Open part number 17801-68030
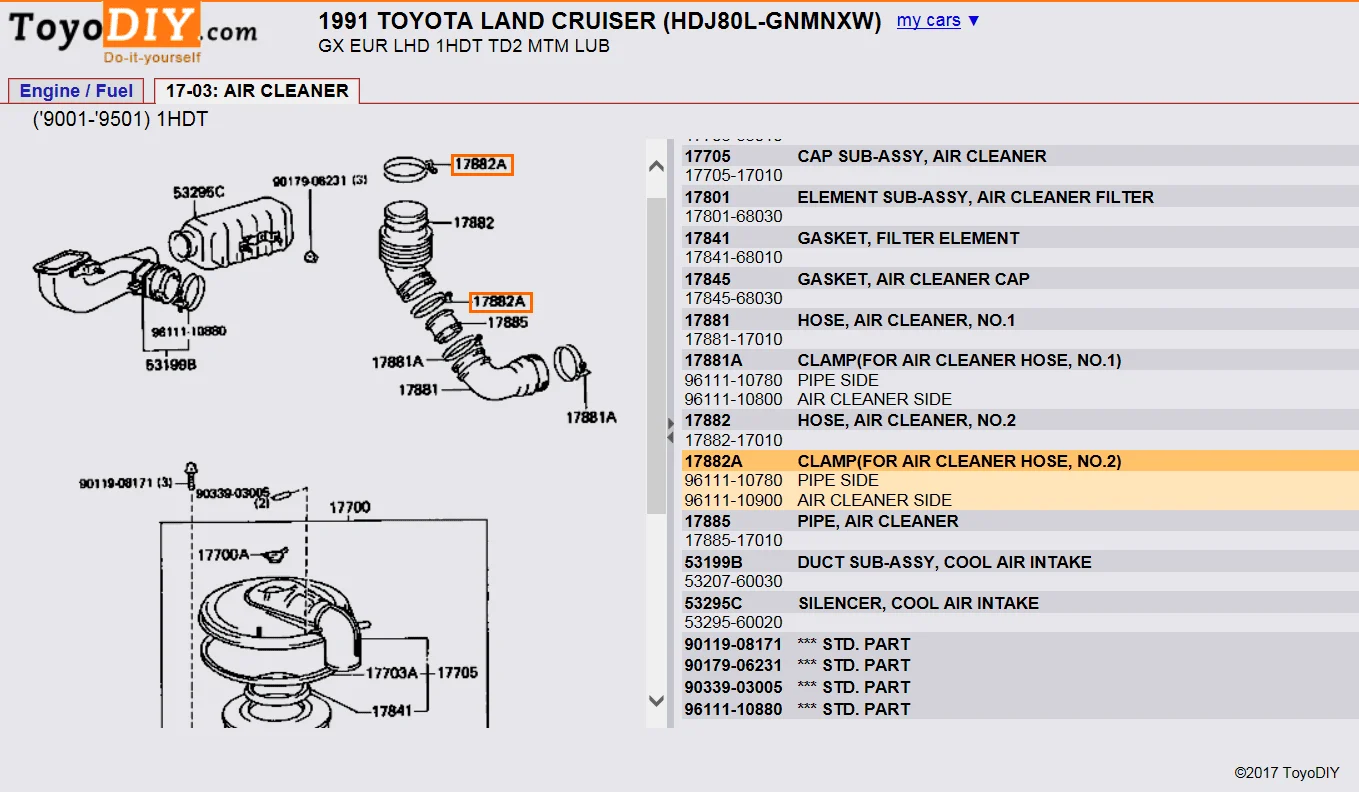The height and width of the screenshot is (792, 1359). click(x=733, y=216)
